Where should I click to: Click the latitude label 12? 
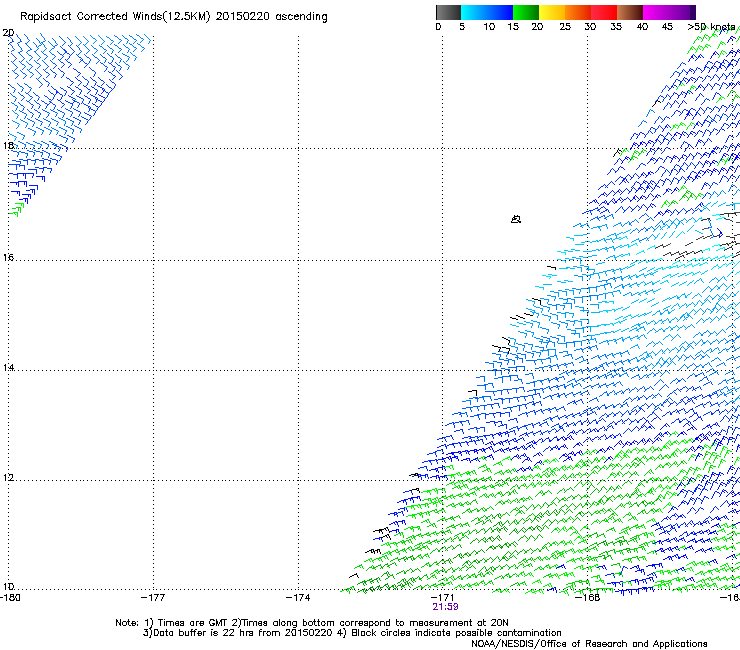click(x=8, y=478)
